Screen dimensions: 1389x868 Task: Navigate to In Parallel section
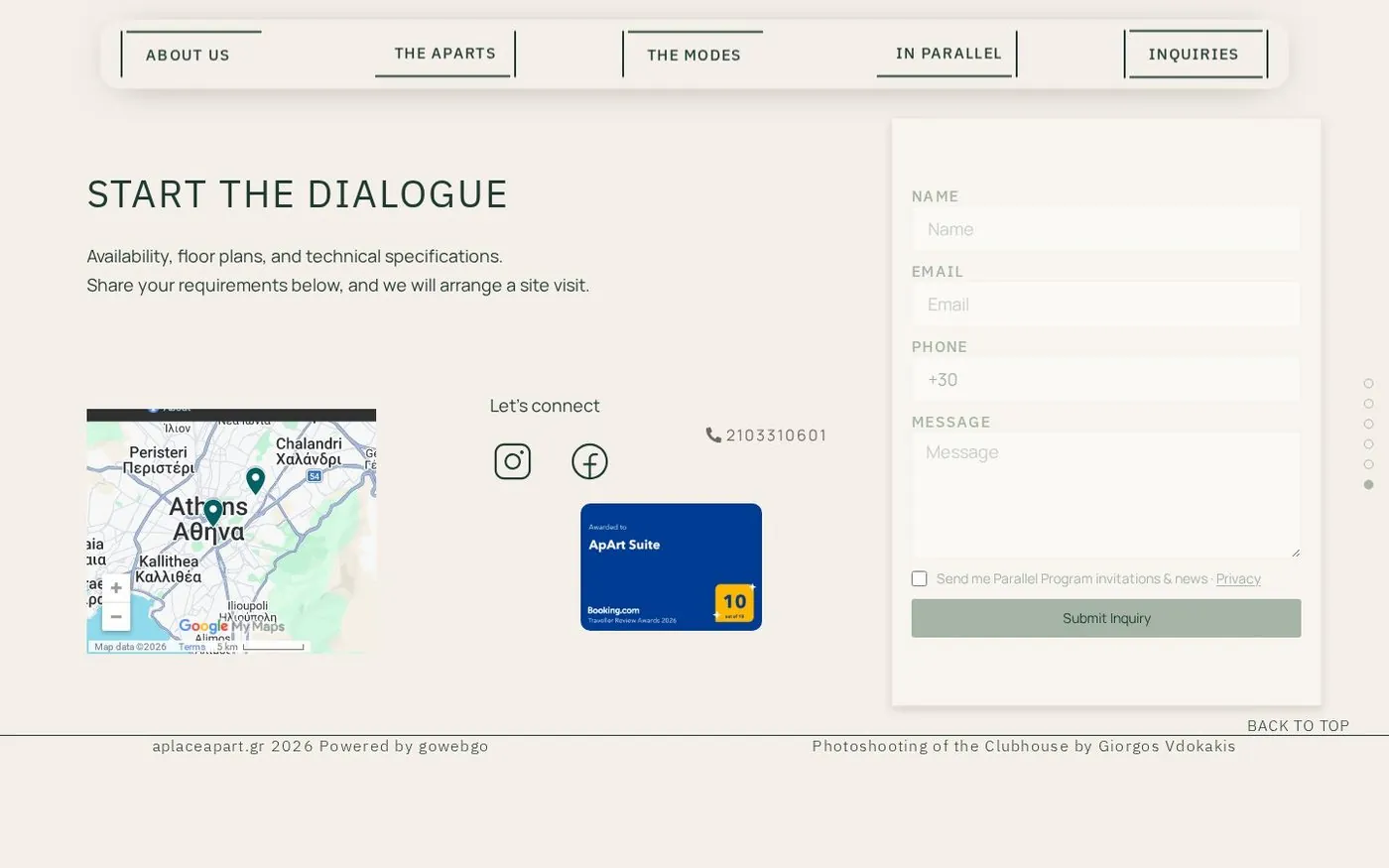pos(948,54)
